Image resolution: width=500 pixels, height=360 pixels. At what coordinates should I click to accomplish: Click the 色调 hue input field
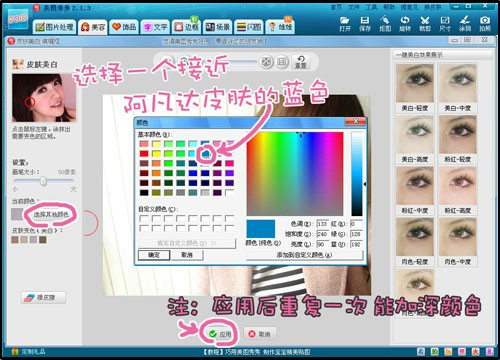pyautogui.click(x=322, y=224)
